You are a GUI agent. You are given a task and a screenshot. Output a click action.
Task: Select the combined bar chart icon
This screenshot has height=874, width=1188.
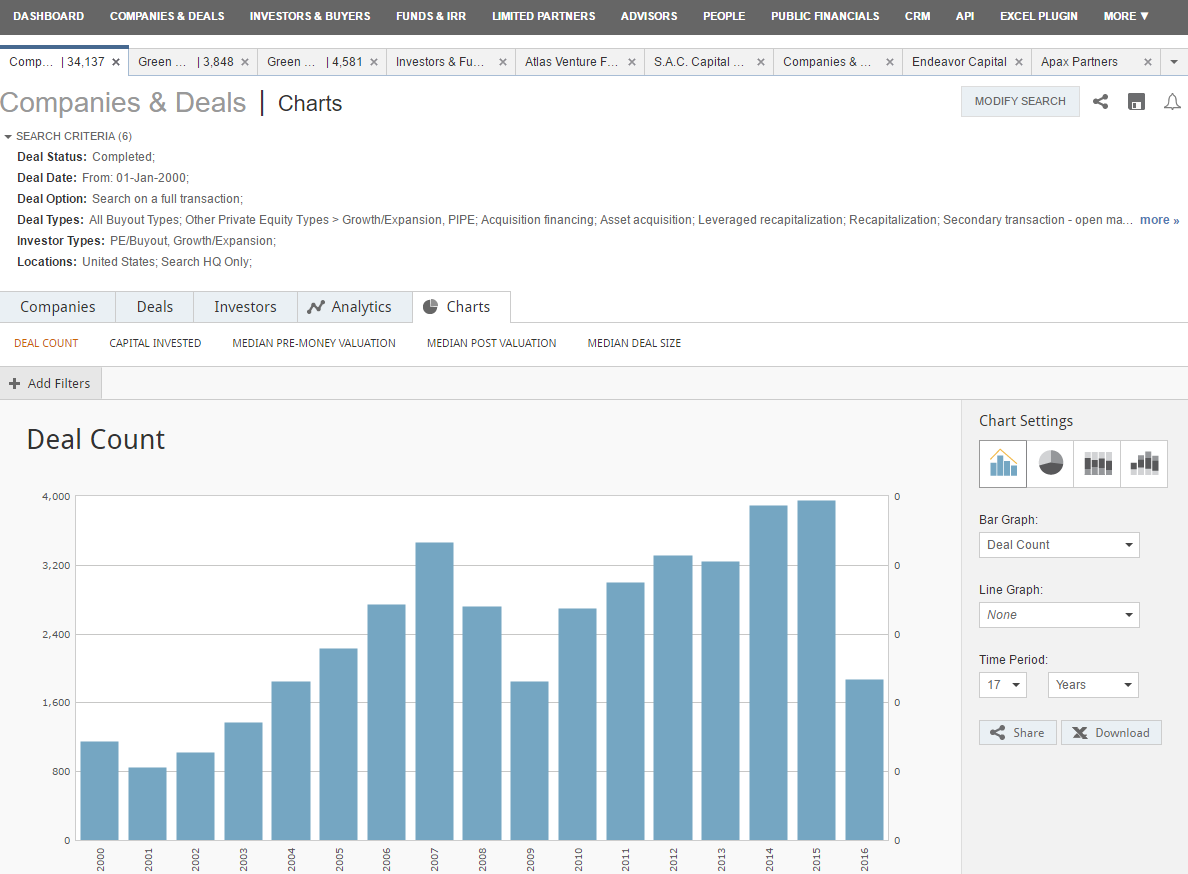point(1144,464)
